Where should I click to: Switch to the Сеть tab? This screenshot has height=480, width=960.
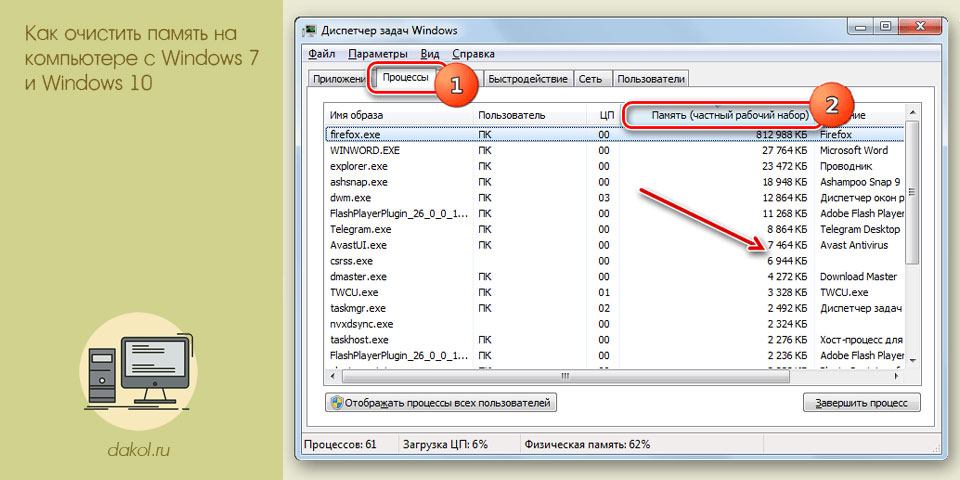pyautogui.click(x=593, y=79)
